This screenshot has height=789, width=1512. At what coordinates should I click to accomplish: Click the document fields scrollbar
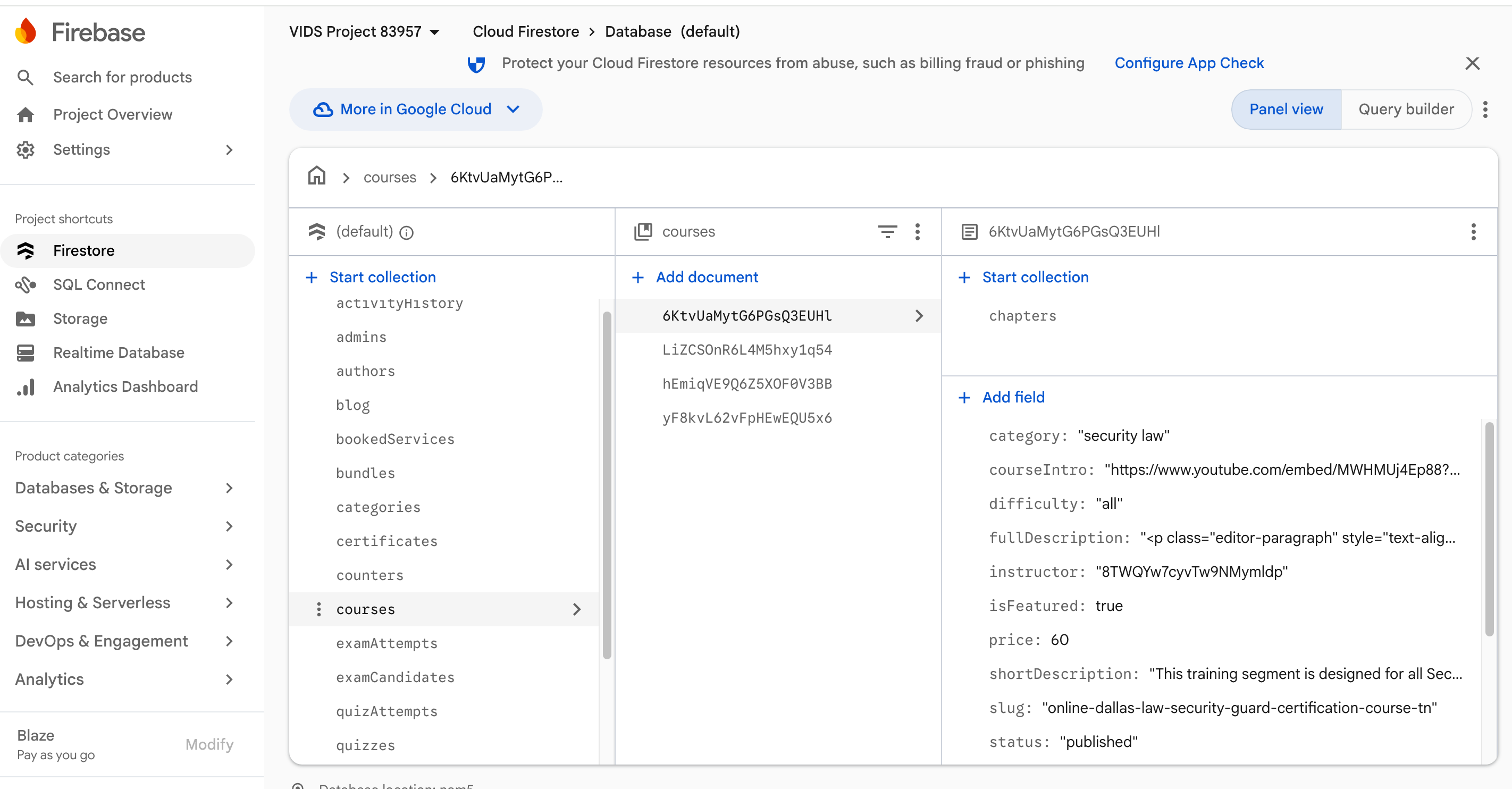pyautogui.click(x=1489, y=528)
